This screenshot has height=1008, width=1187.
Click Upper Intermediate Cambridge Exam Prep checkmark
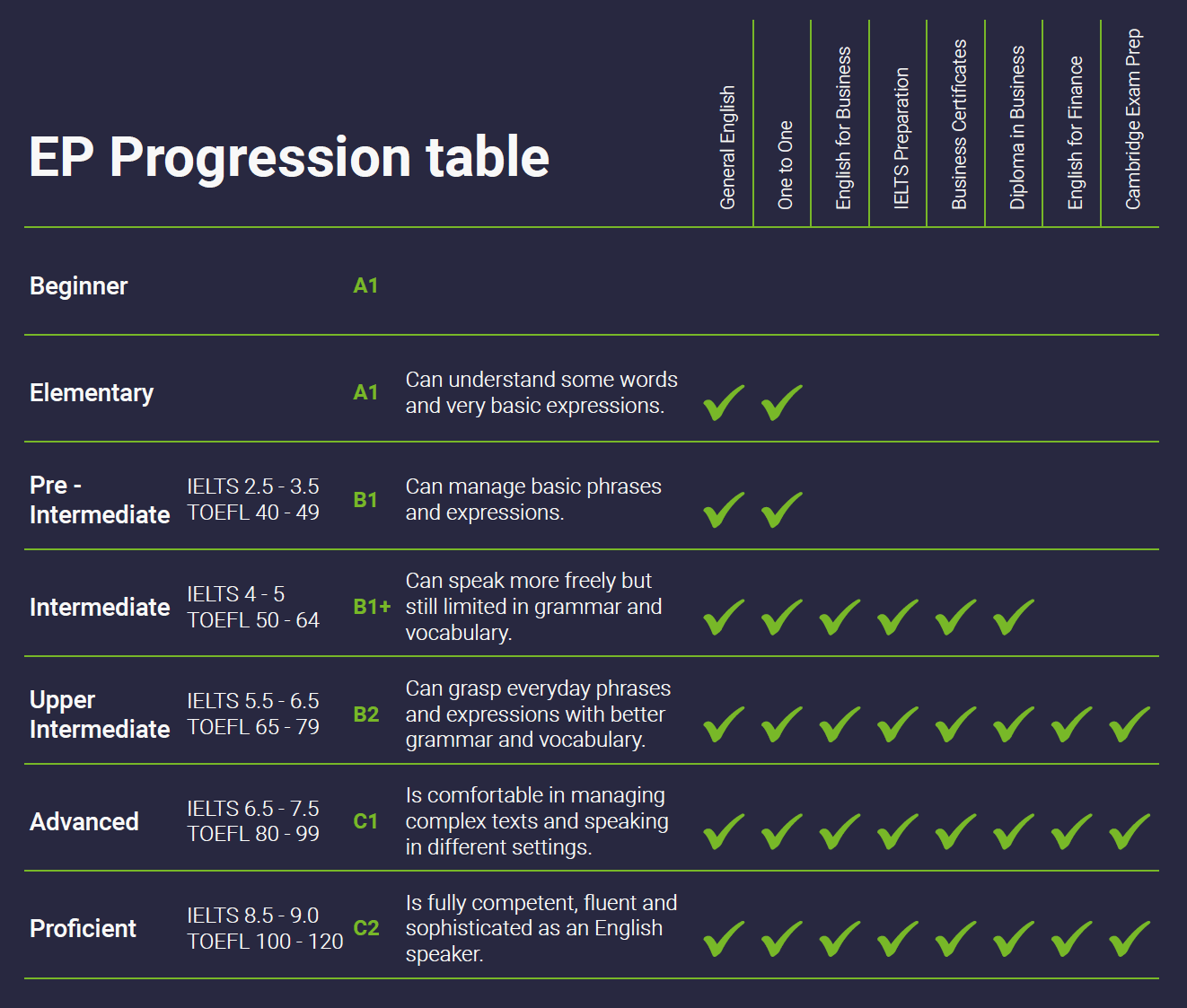1130,724
